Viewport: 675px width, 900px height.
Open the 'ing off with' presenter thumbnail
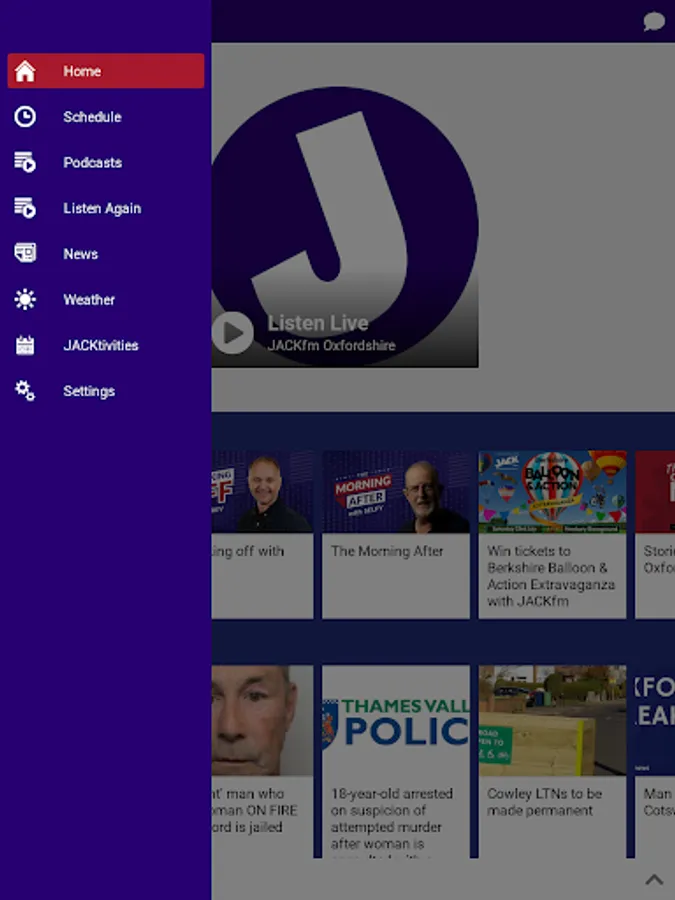(x=262, y=492)
